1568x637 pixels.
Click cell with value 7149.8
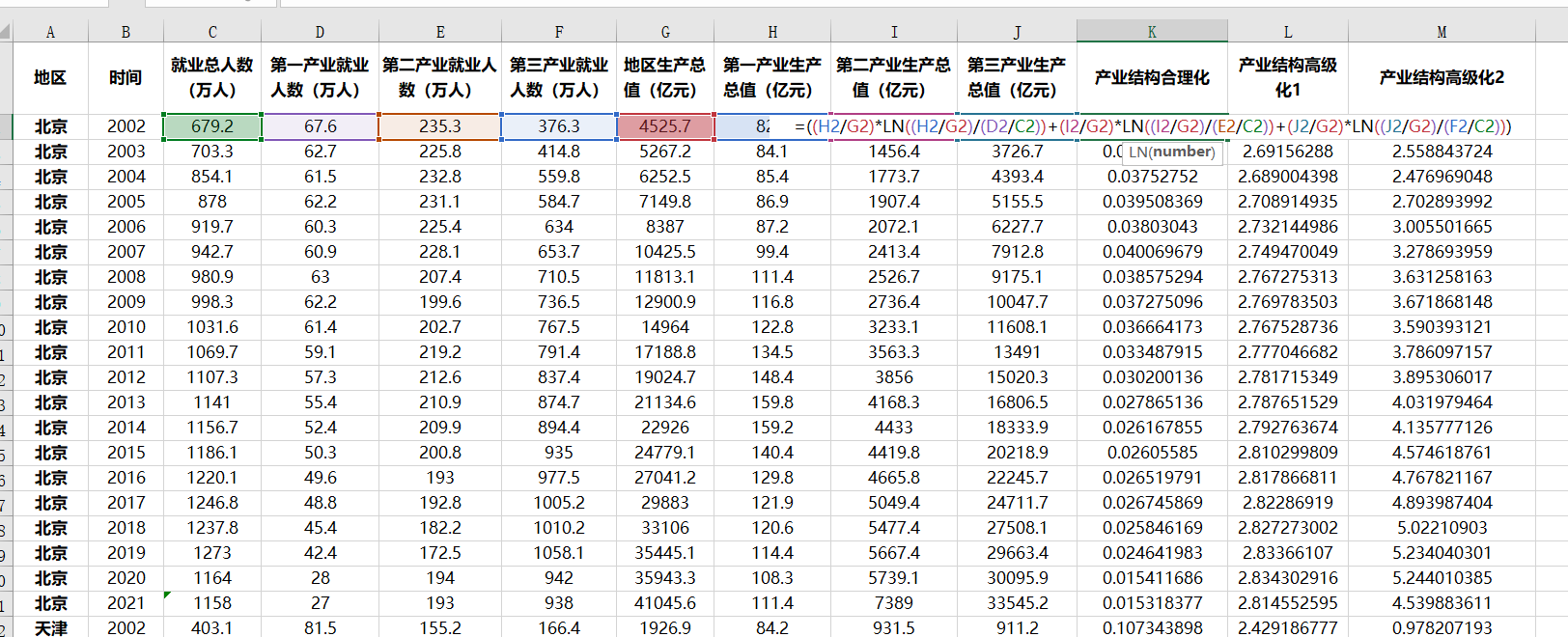[665, 202]
